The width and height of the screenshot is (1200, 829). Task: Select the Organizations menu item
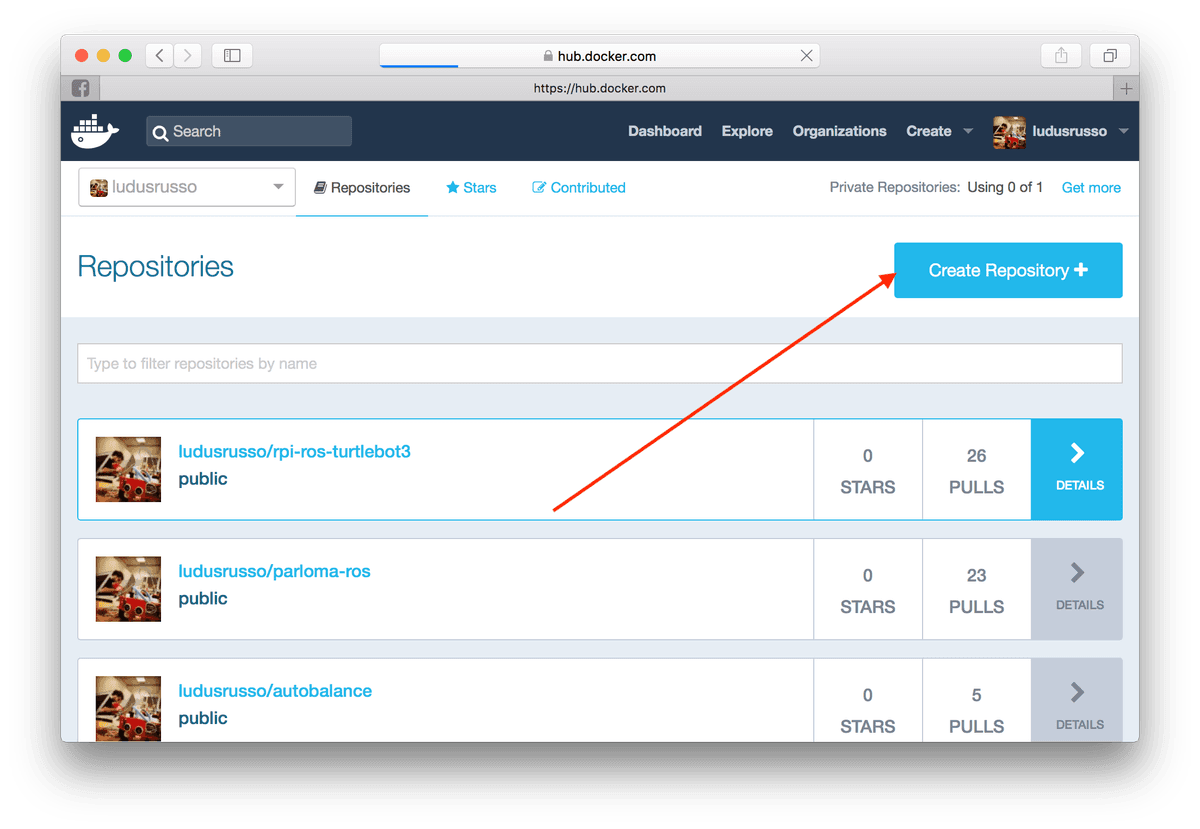pyautogui.click(x=839, y=131)
